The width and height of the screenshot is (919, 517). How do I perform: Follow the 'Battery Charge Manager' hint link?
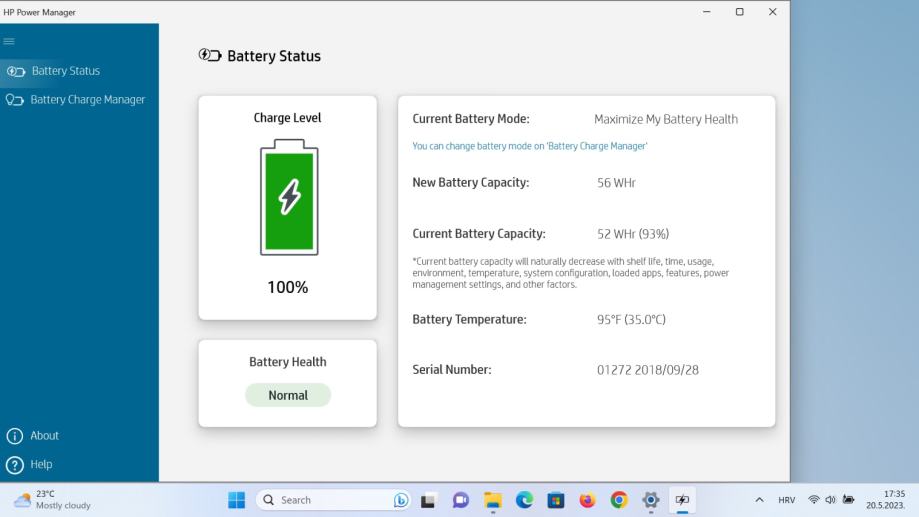[x=530, y=146]
